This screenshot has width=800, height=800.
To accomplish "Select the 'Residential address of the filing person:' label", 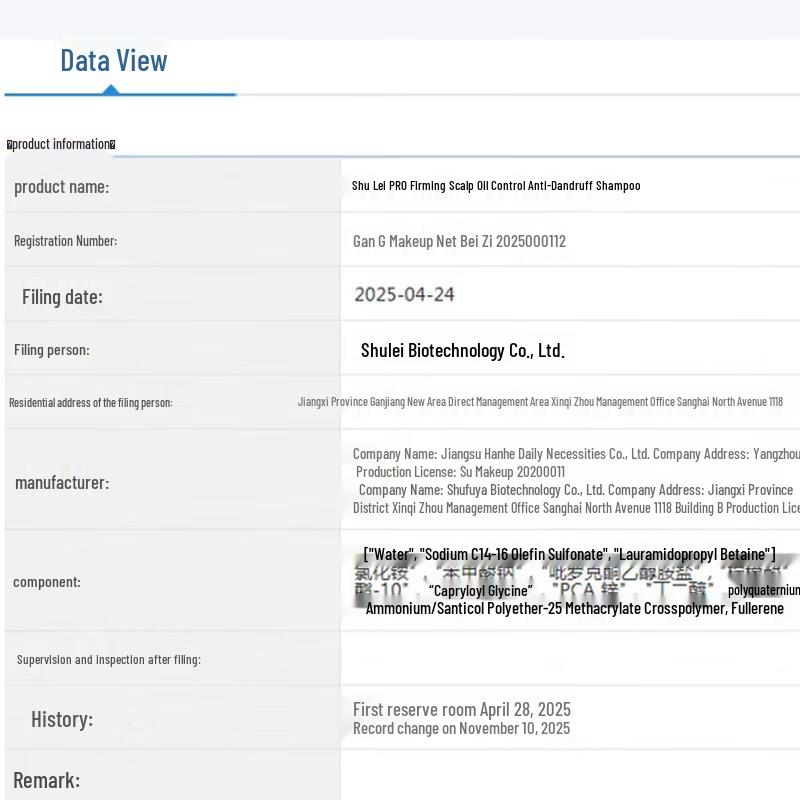I will pos(91,403).
